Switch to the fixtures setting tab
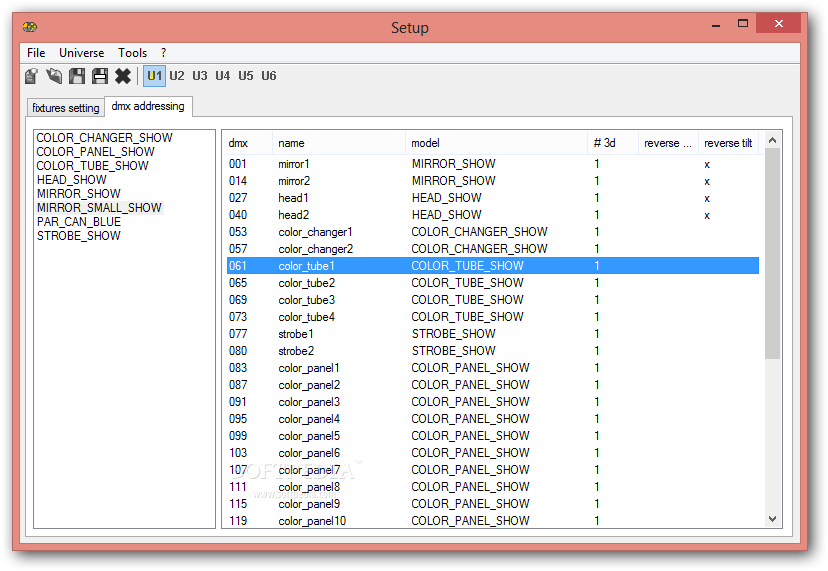Screen dimensions: 828x571 65,108
